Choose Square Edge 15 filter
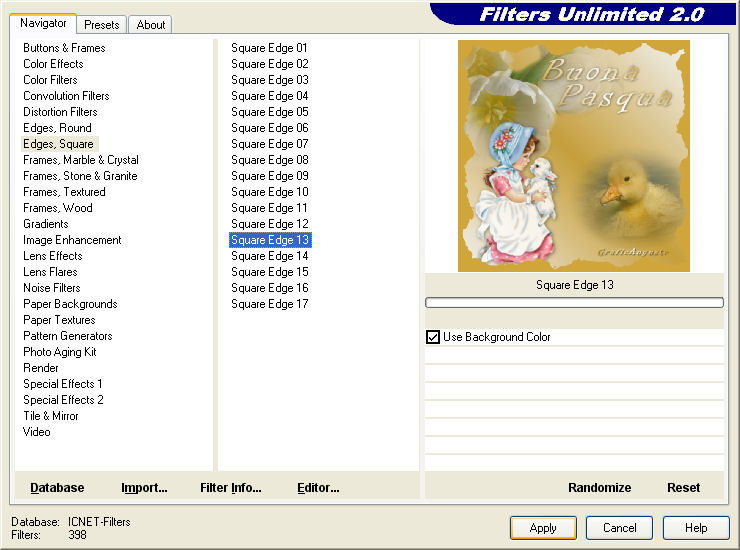 (269, 272)
